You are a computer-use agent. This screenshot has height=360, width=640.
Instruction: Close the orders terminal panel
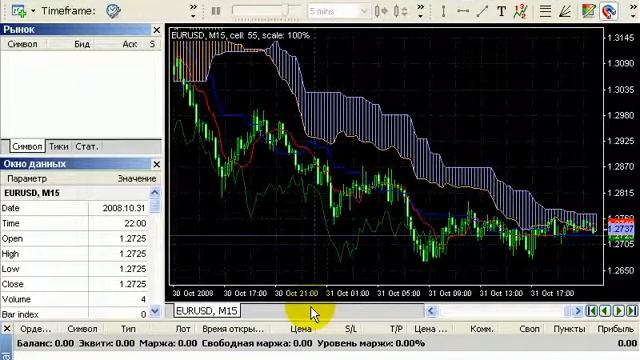pyautogui.click(x=7, y=329)
